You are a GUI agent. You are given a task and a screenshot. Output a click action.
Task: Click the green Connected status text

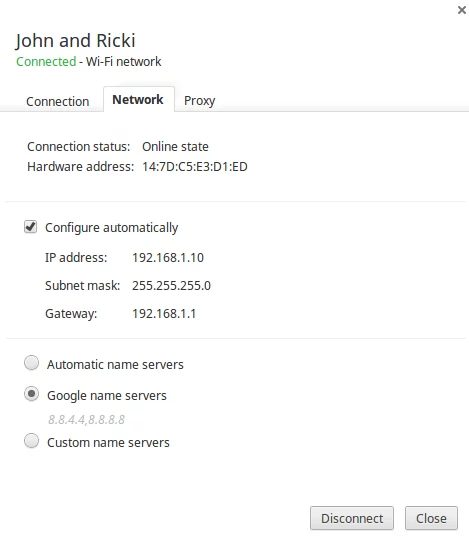click(46, 62)
